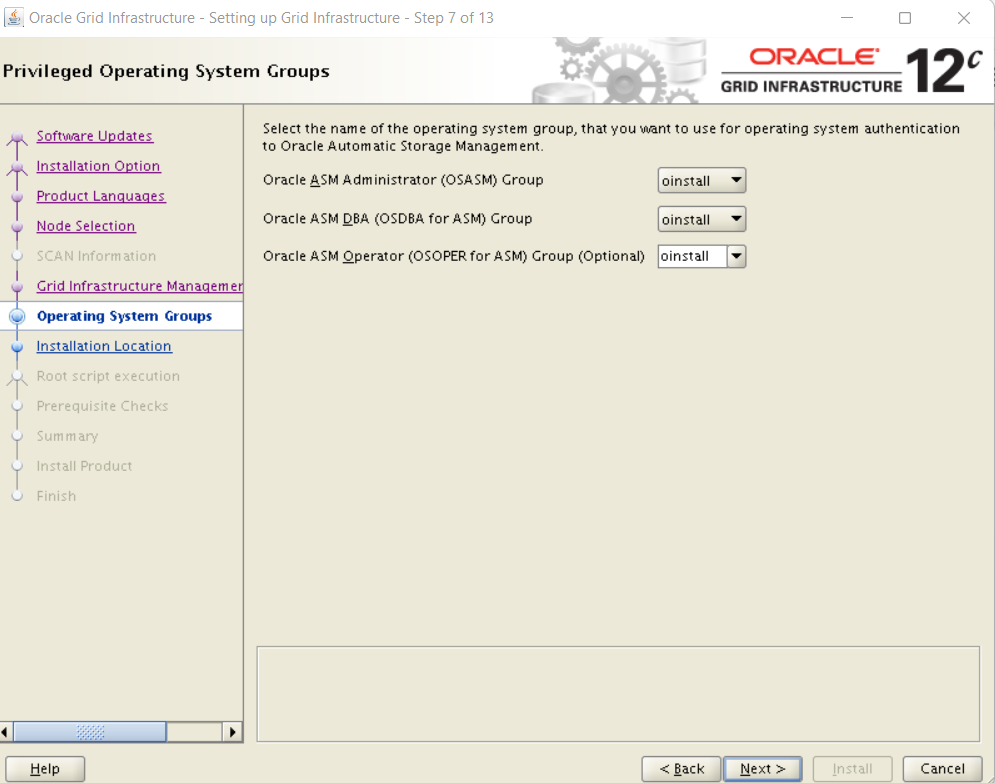The width and height of the screenshot is (995, 783).
Task: Click the Back button
Action: (x=681, y=769)
